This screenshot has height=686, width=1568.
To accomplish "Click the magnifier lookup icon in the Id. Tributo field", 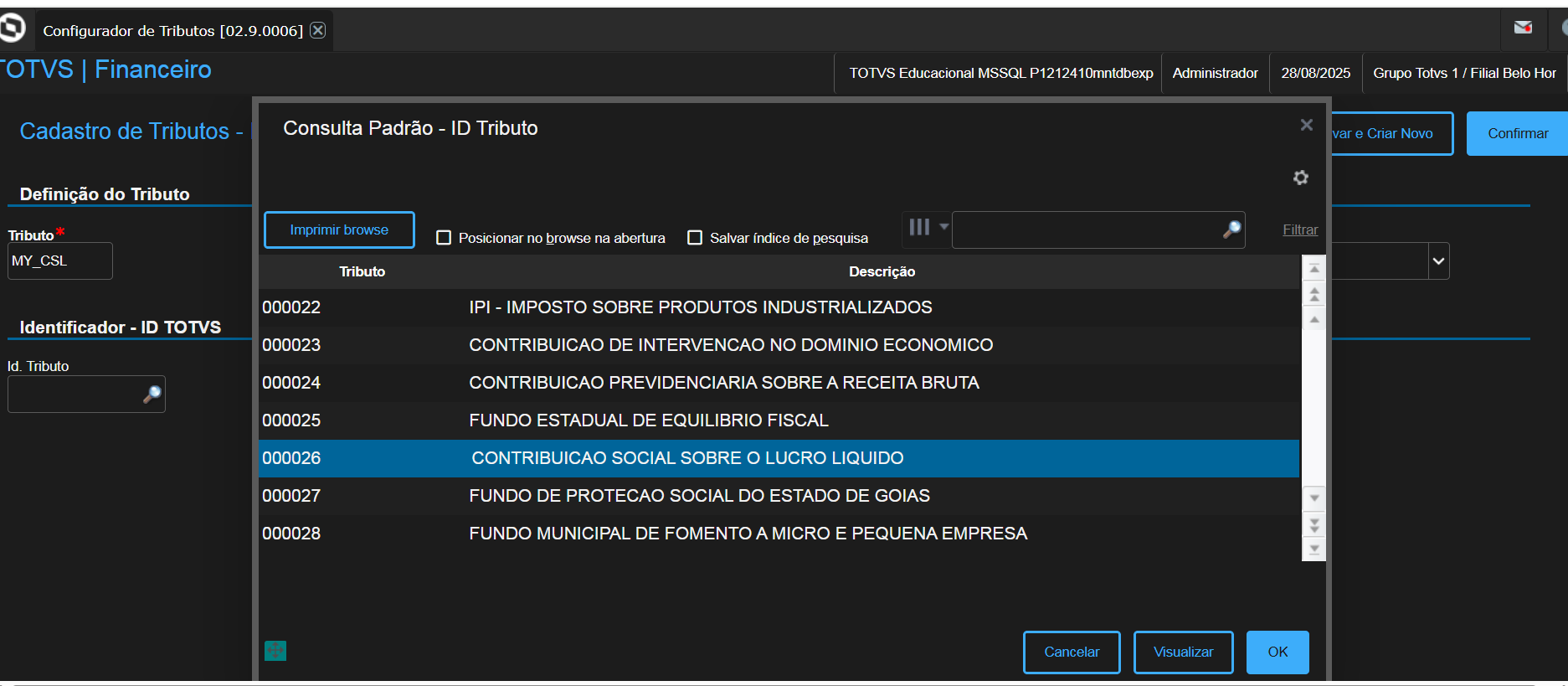I will tap(152, 394).
